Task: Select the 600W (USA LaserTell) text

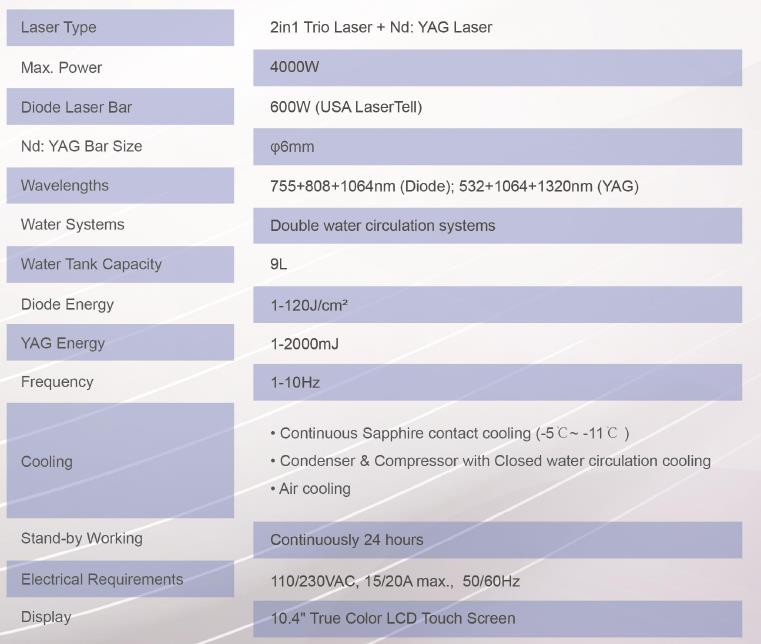Action: pyautogui.click(x=346, y=107)
